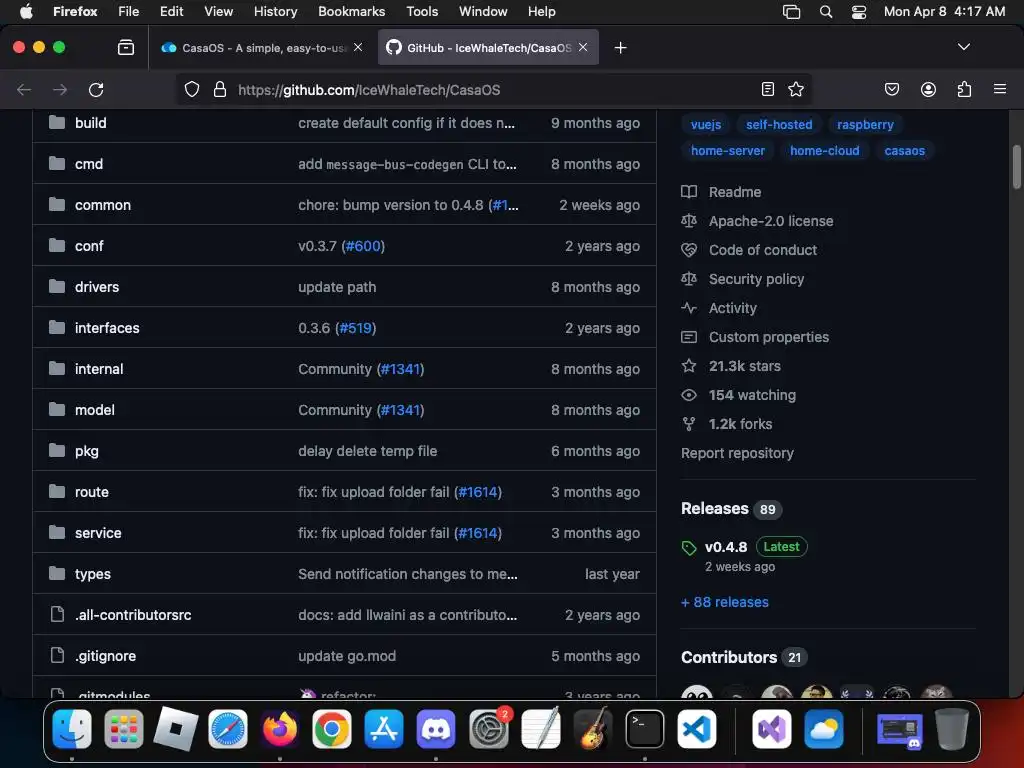1024x768 pixels.
Task: Open the pkg folder
Action: tap(87, 451)
